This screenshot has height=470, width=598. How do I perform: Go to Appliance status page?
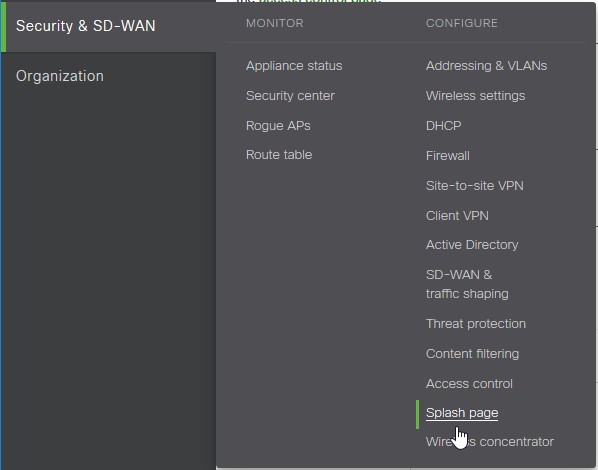294,66
